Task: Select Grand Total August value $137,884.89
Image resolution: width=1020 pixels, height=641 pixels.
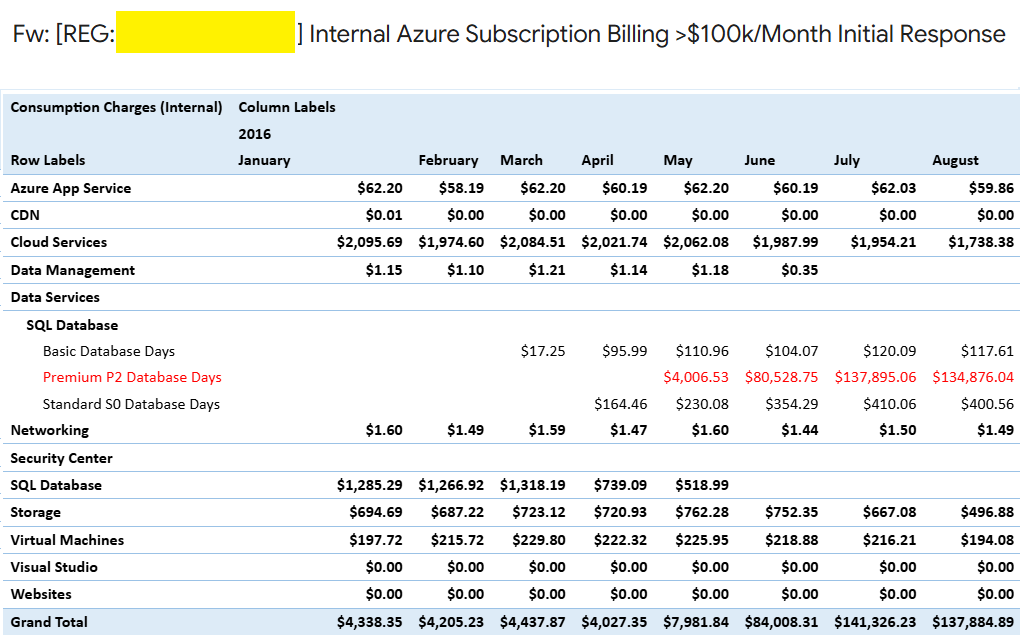Action: tap(973, 622)
